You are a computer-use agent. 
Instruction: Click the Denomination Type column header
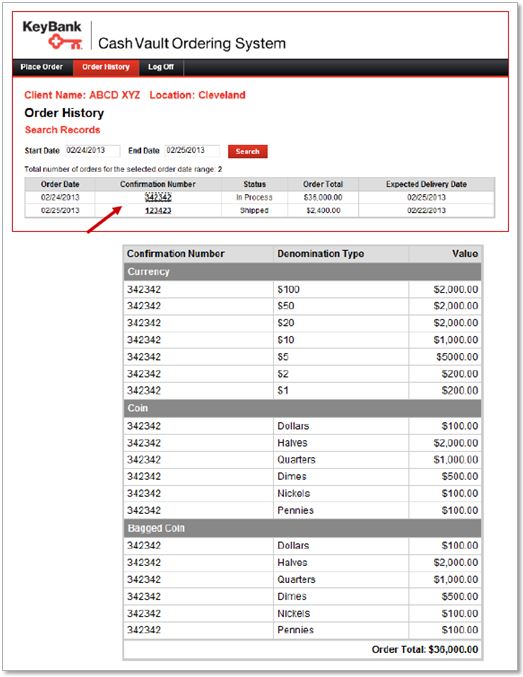(320, 254)
